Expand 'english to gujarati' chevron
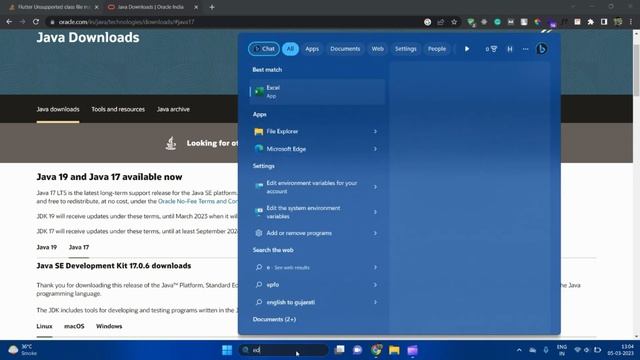Image resolution: width=640 pixels, height=360 pixels. coord(375,302)
